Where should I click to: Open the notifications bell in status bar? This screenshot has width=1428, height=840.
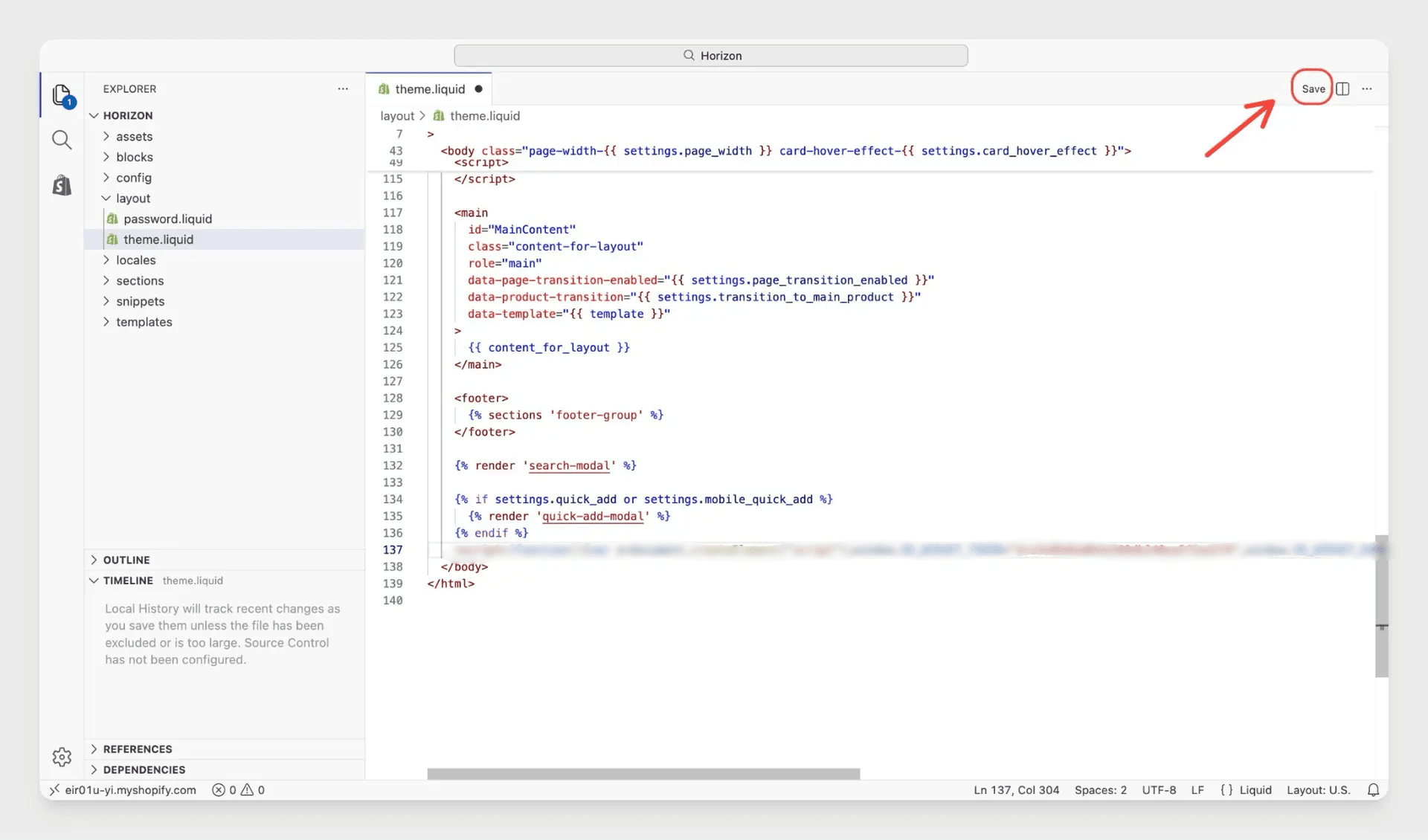(1373, 790)
